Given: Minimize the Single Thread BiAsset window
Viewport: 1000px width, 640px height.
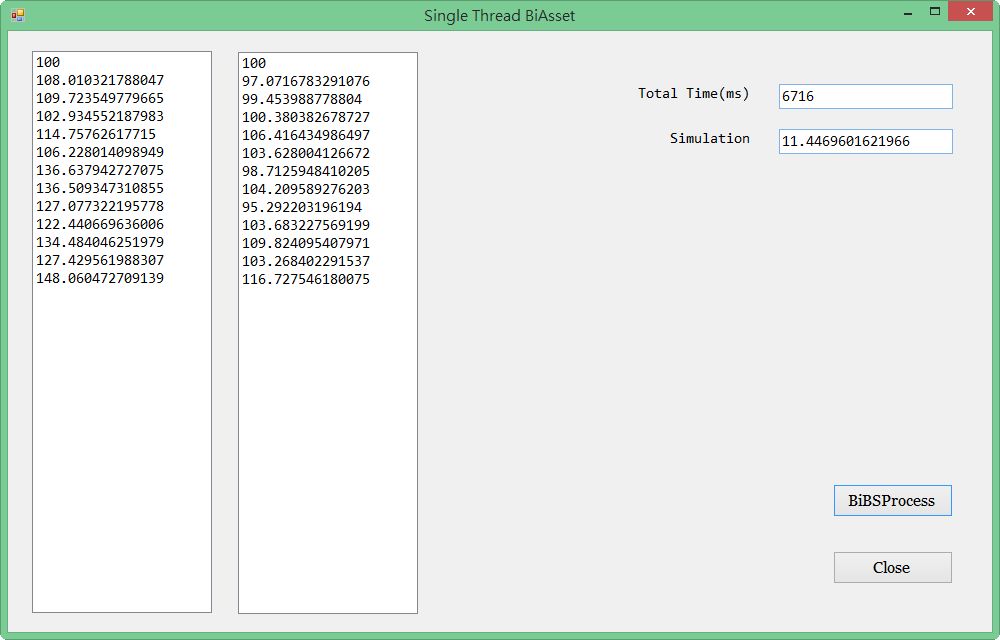Looking at the screenshot, I should [x=908, y=13].
